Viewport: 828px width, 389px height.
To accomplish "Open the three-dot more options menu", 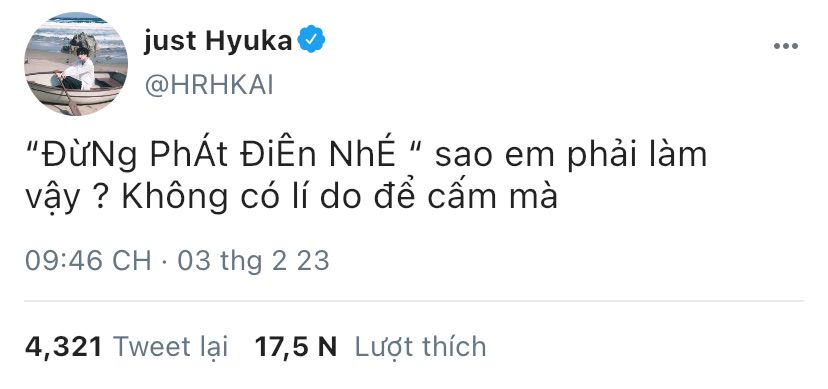I will pos(786,46).
